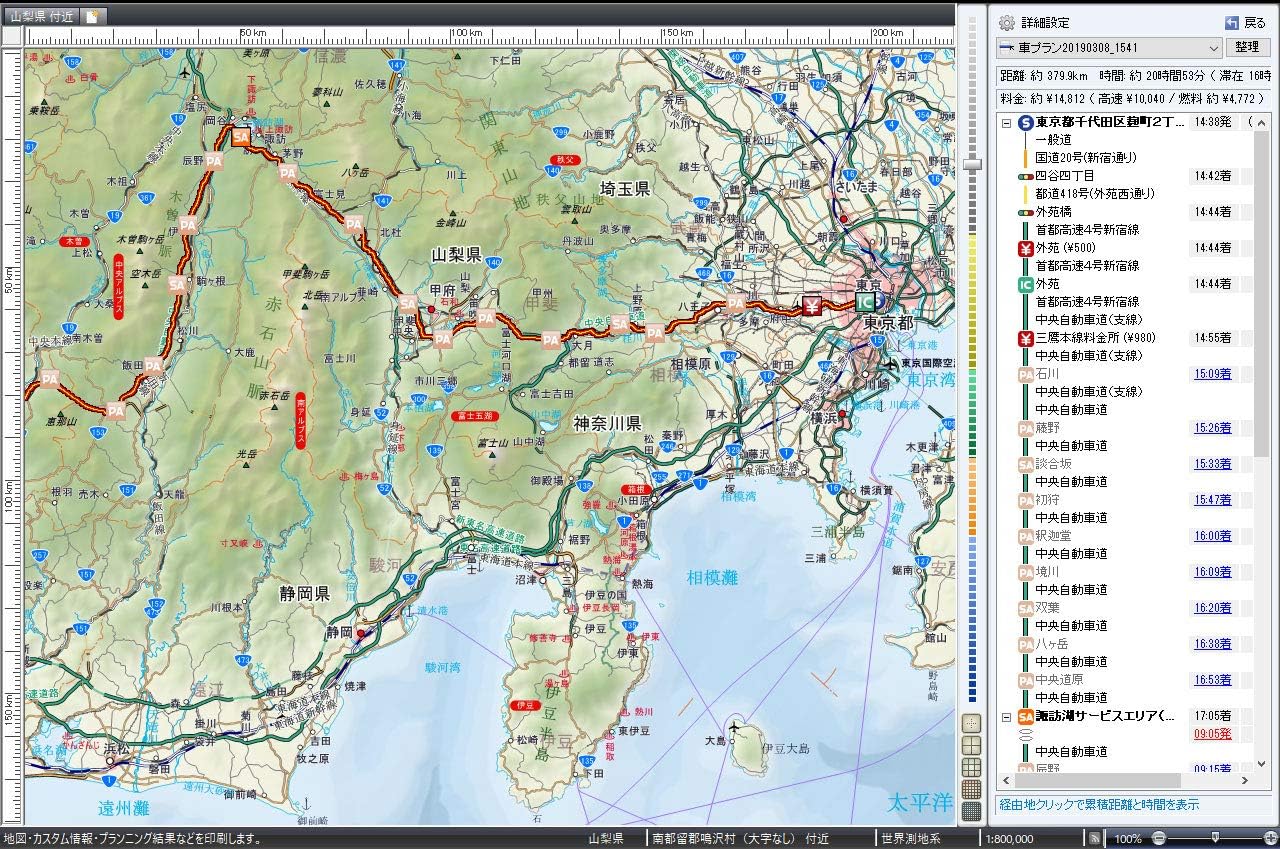Select the finest grid density icon
This screenshot has height=849, width=1280.
(x=971, y=811)
